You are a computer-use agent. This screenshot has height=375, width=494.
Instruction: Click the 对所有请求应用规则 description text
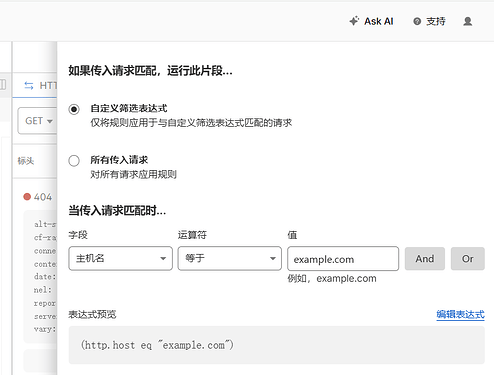coord(134,174)
